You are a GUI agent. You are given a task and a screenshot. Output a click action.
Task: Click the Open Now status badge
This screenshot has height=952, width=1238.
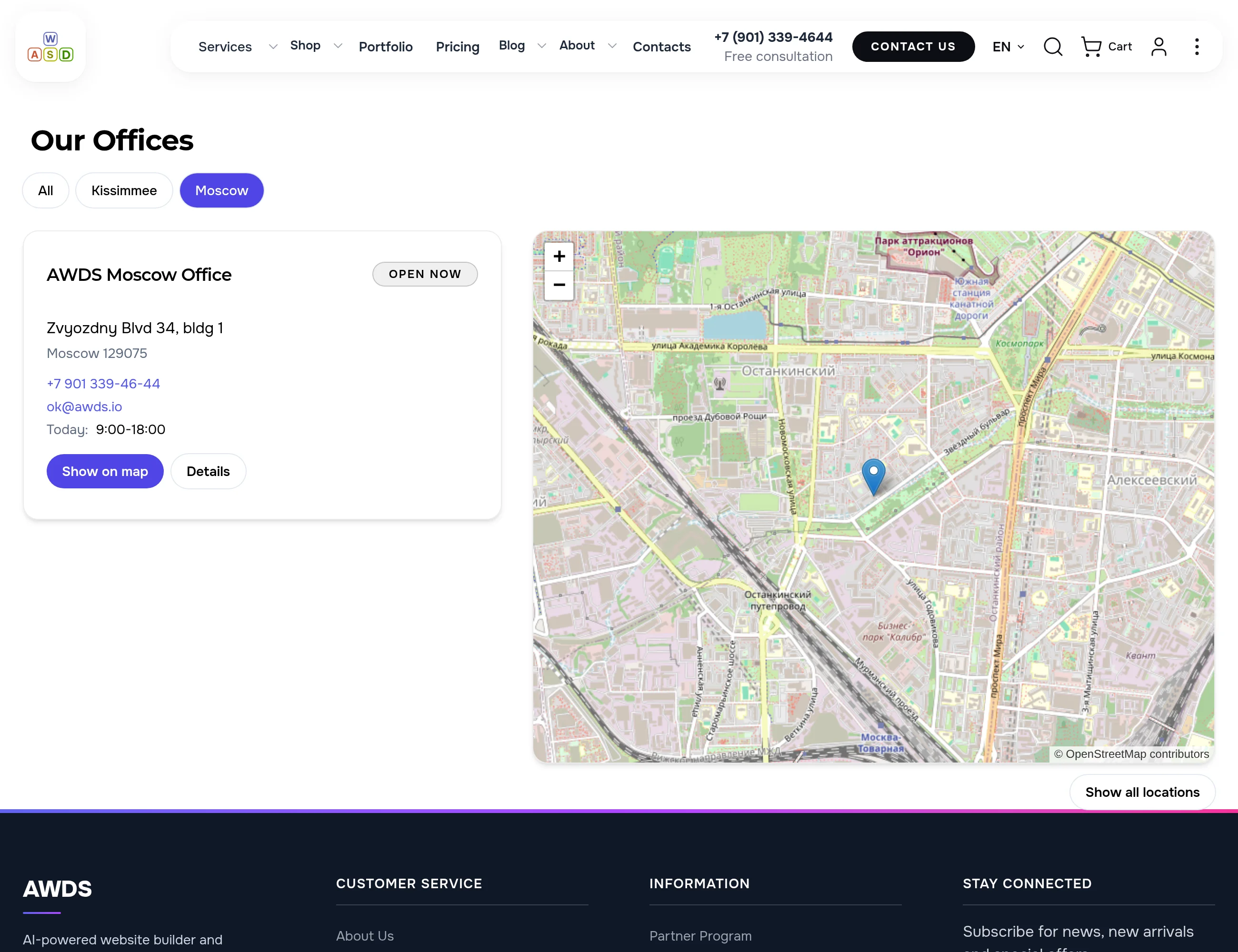[425, 274]
